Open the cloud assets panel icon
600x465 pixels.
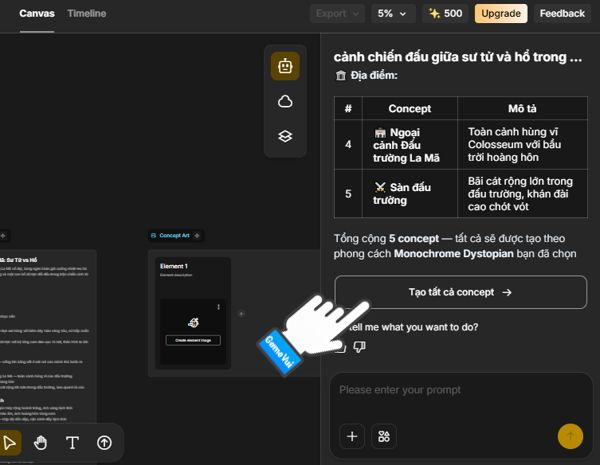coord(285,101)
